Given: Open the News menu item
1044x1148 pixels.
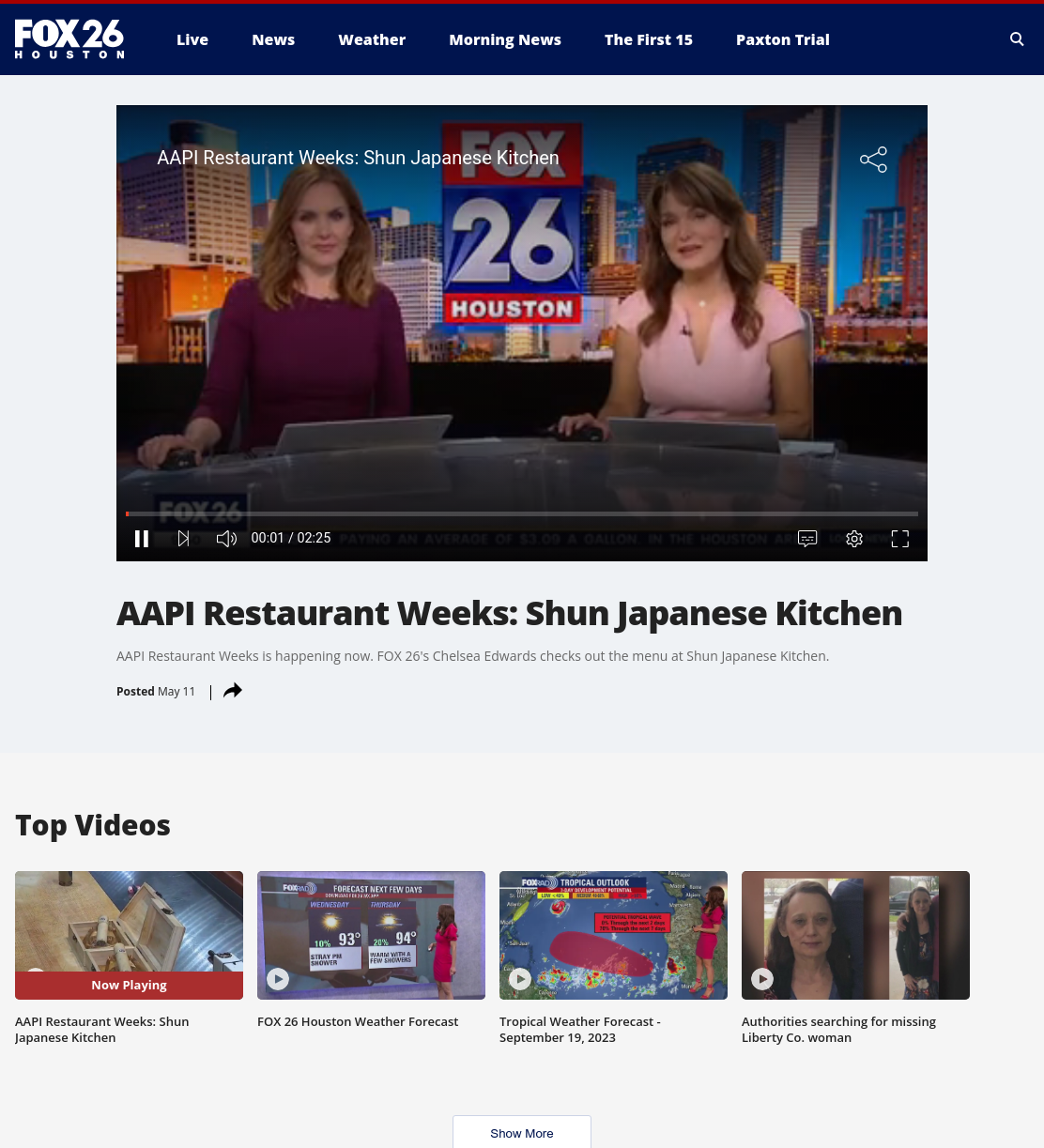Looking at the screenshot, I should (x=273, y=39).
